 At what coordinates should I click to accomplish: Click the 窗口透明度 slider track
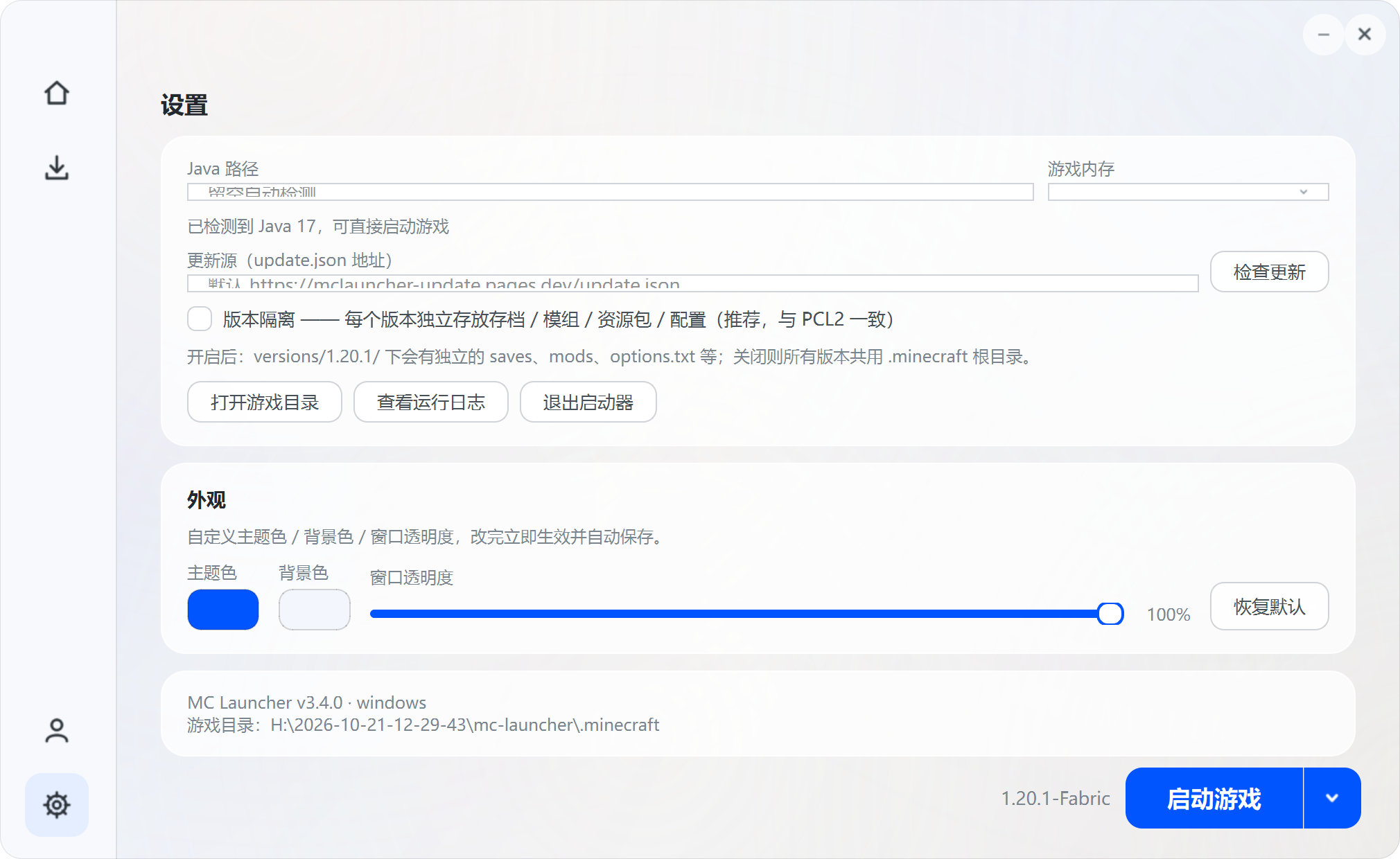pos(746,614)
